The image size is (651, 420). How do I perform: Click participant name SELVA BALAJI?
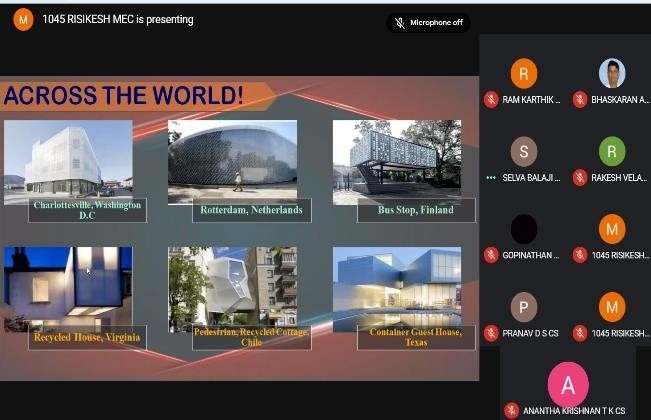(531, 178)
